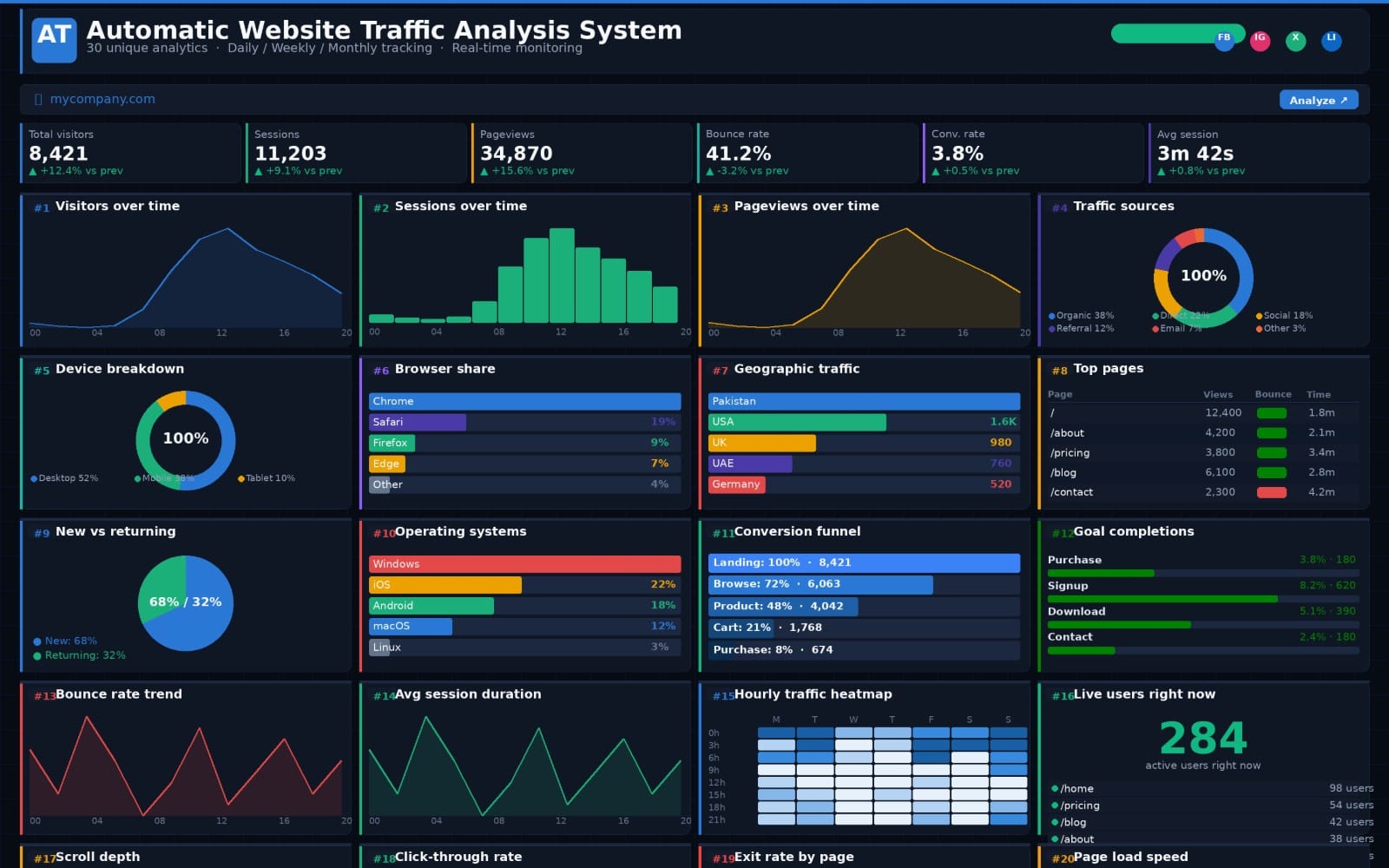Open the X social icon
This screenshot has height=868, width=1389.
[1295, 40]
